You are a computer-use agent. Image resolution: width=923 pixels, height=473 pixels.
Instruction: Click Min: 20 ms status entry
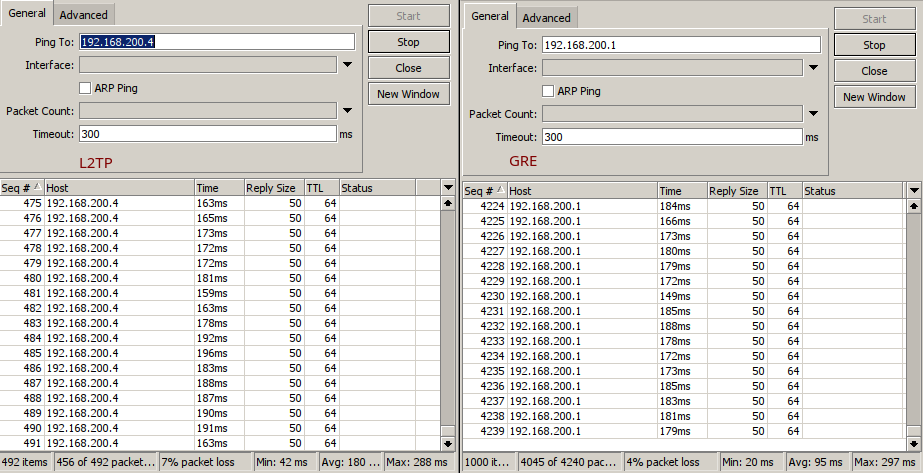click(752, 462)
